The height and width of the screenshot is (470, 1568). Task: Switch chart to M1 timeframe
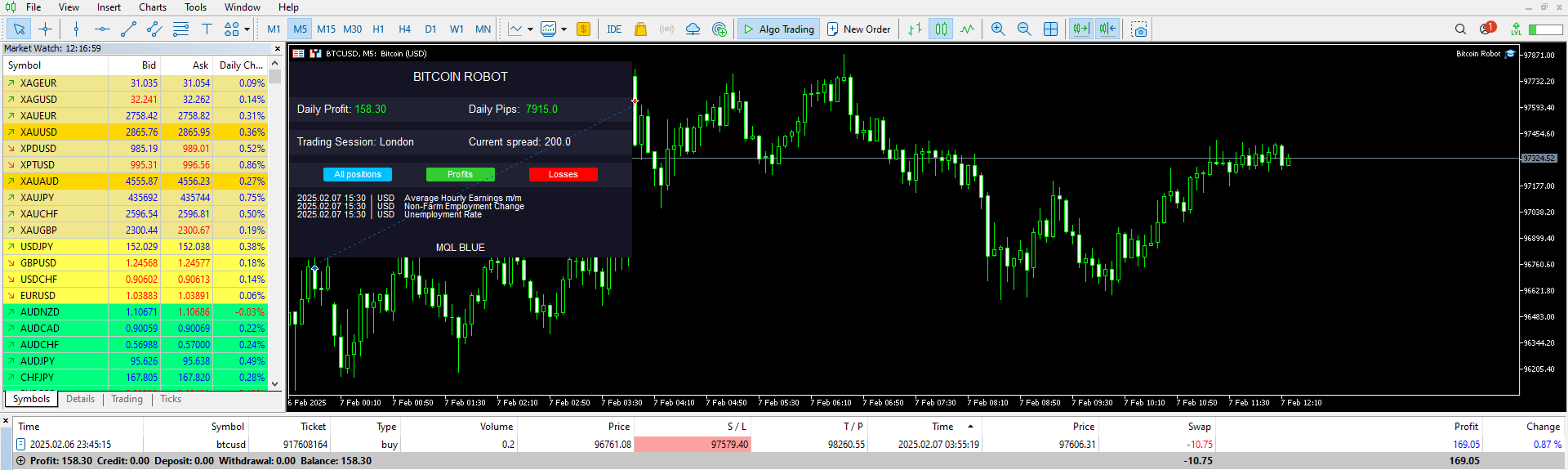point(274,29)
